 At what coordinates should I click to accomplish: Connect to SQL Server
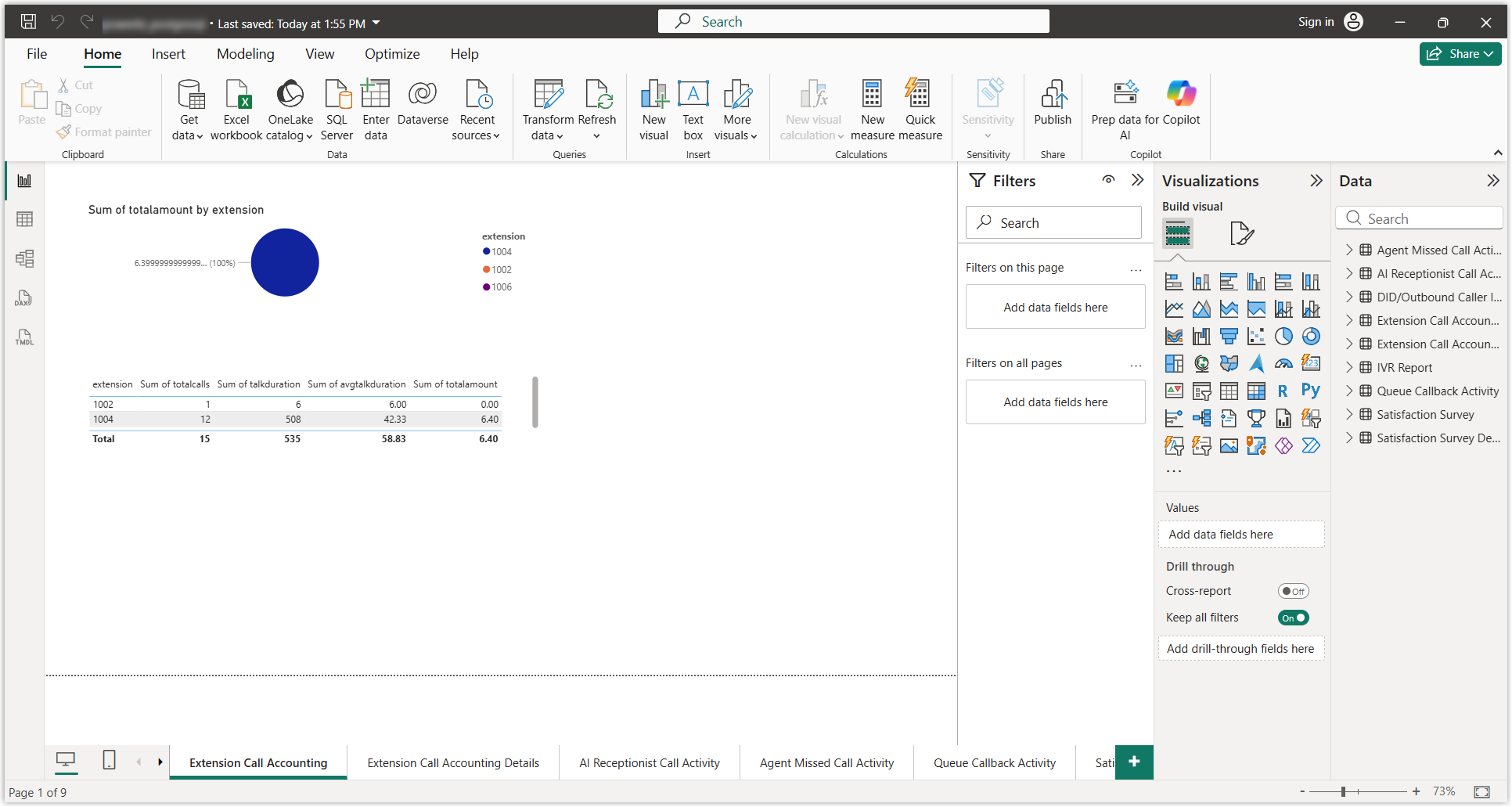point(337,110)
